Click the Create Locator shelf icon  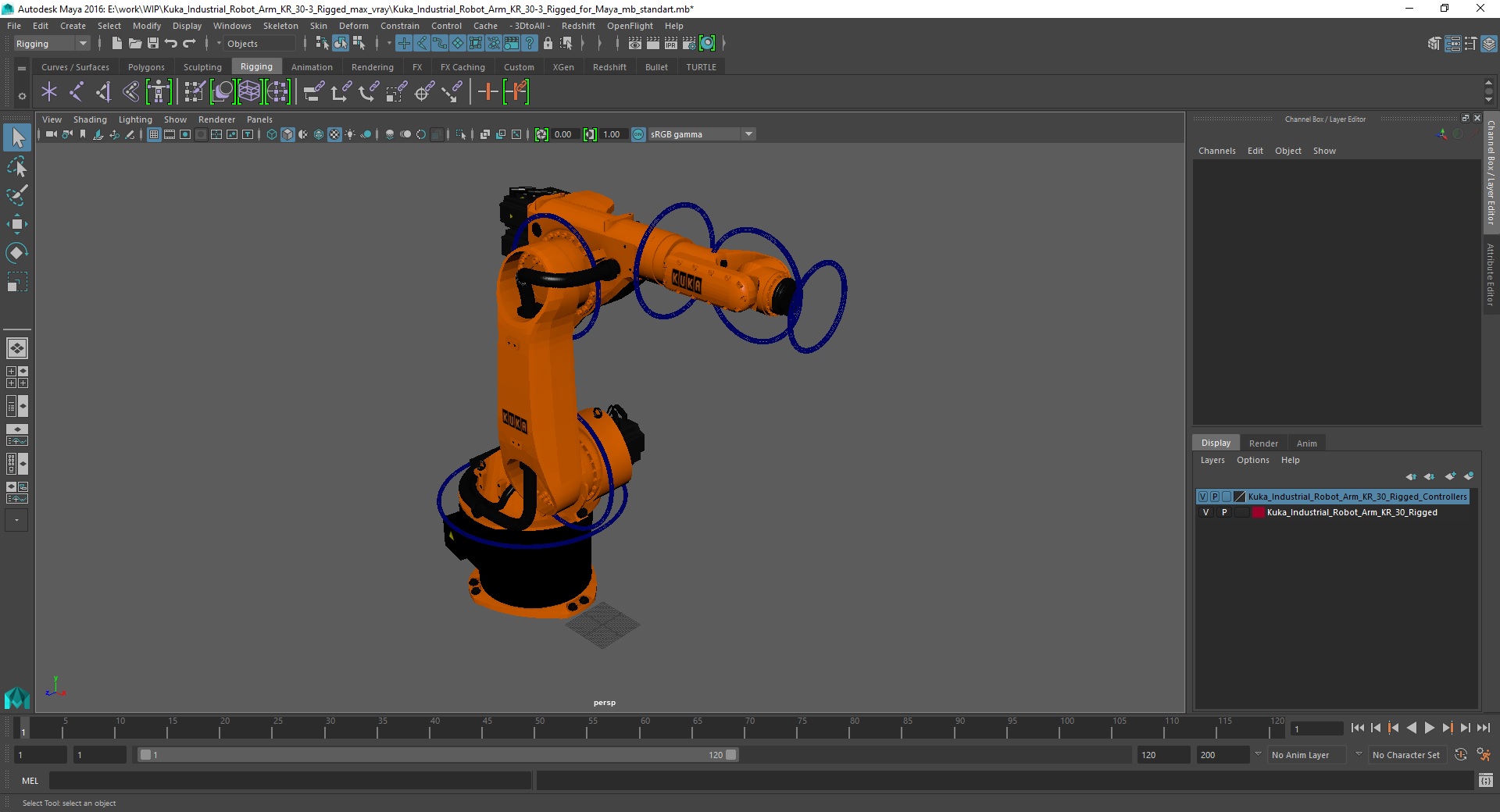pyautogui.click(x=49, y=92)
